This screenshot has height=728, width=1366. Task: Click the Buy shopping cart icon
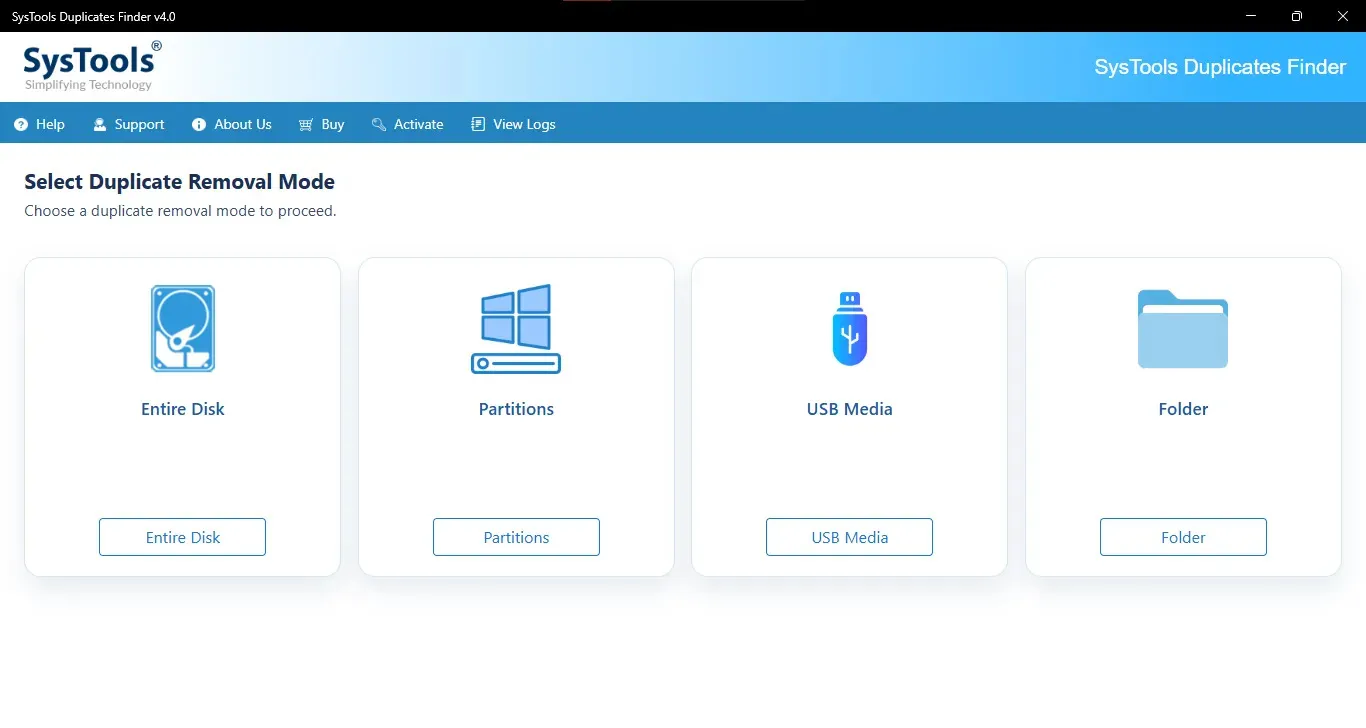(x=306, y=125)
